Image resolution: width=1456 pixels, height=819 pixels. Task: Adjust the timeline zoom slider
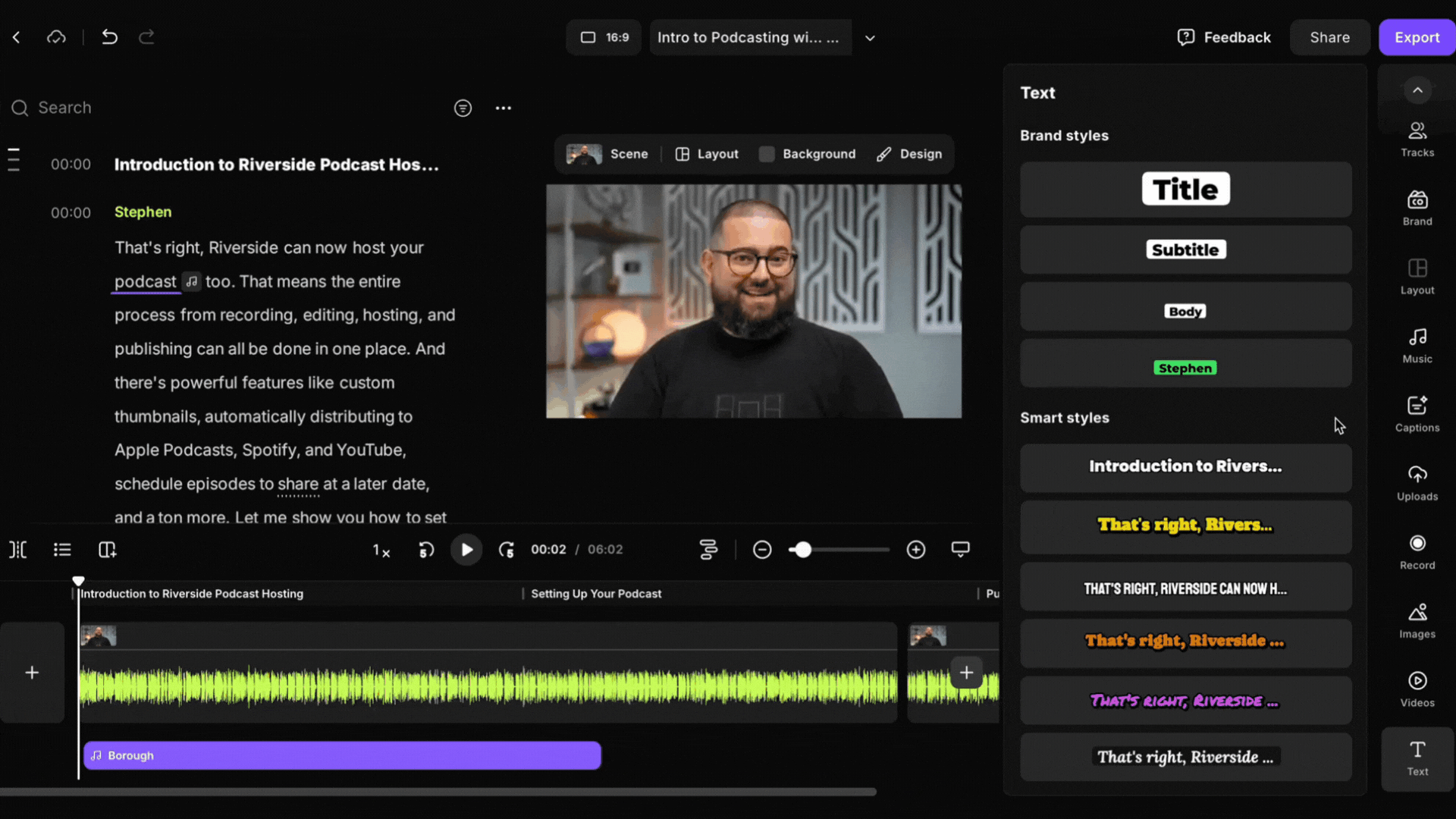point(839,550)
